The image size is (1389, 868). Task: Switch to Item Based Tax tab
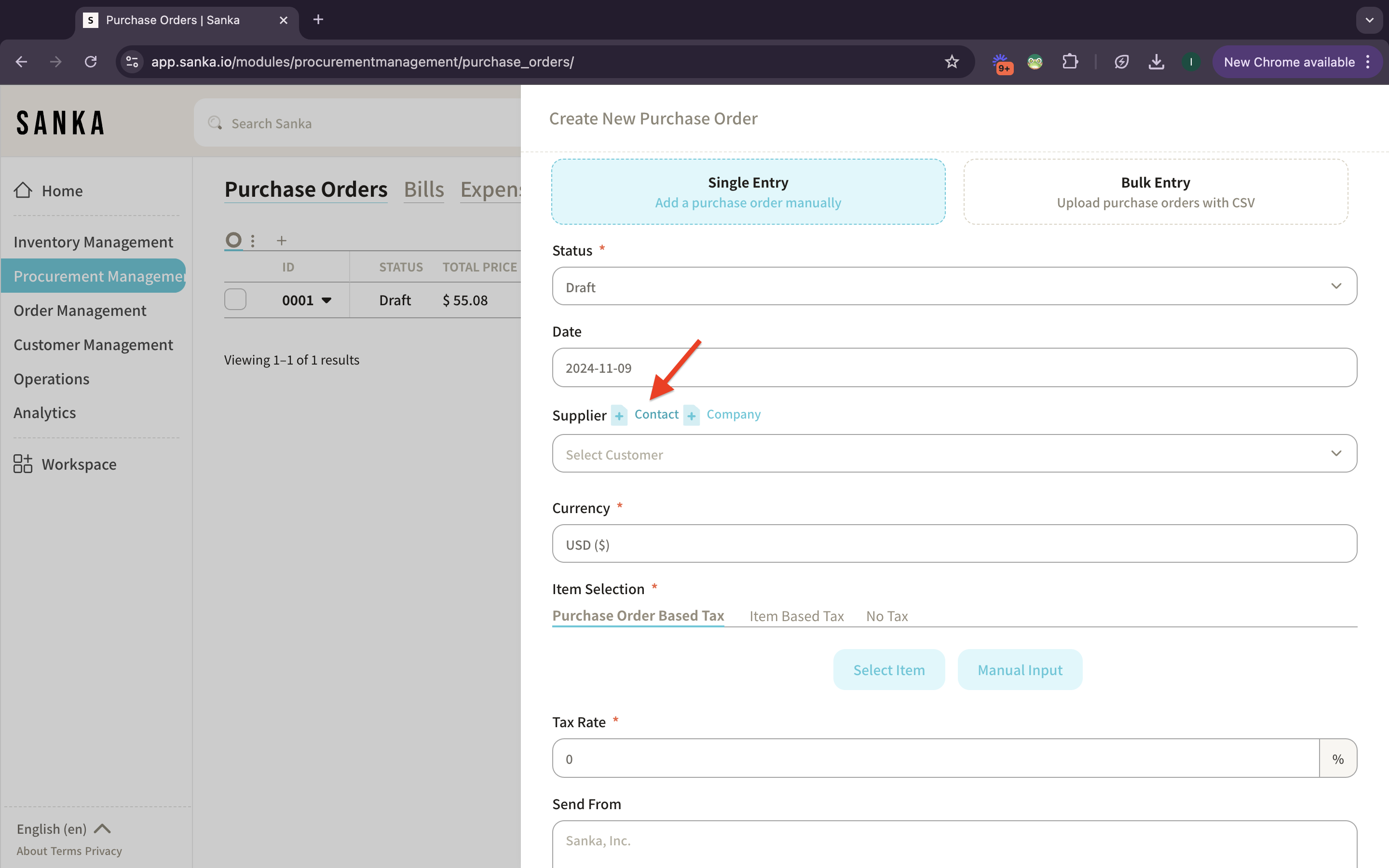tap(796, 616)
